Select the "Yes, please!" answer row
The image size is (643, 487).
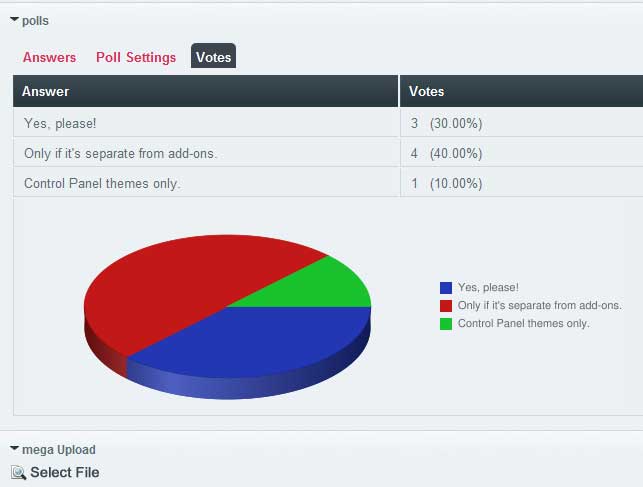328,123
